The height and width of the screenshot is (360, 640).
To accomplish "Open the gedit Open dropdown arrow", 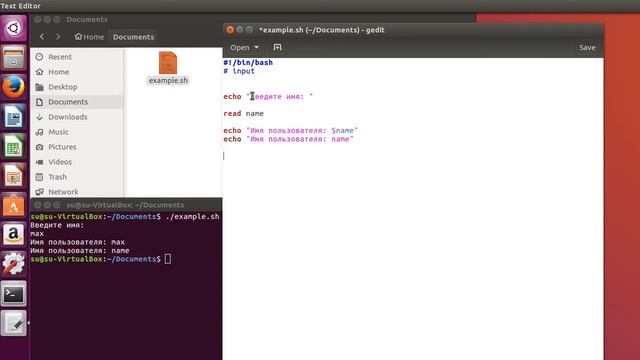I will pos(256,47).
